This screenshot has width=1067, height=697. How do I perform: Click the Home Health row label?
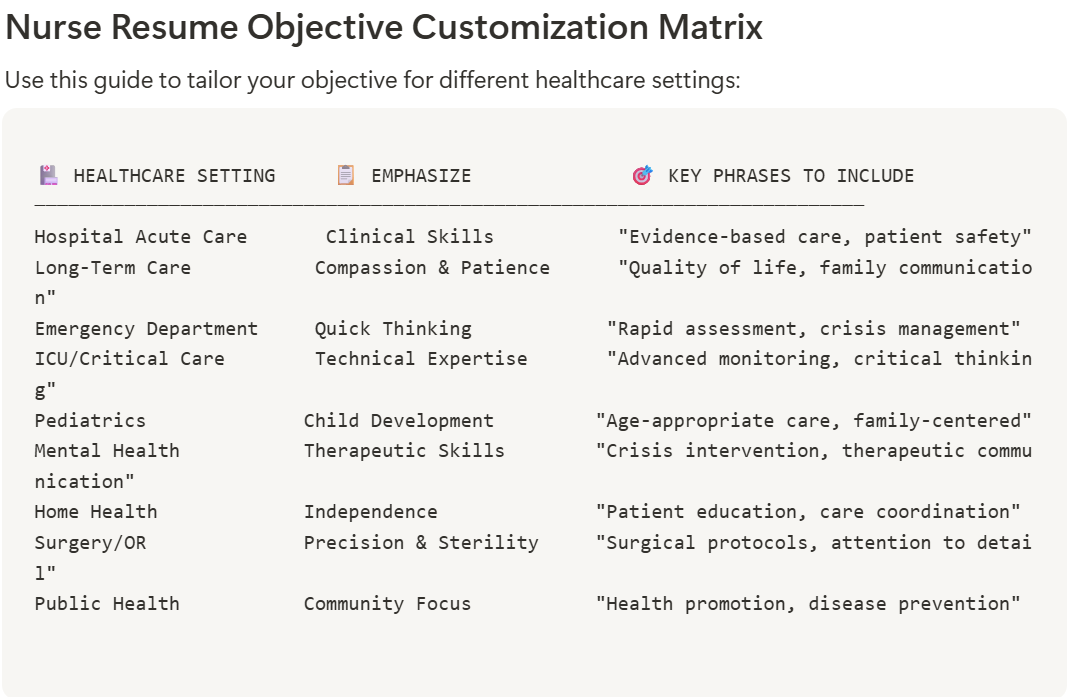pos(96,512)
